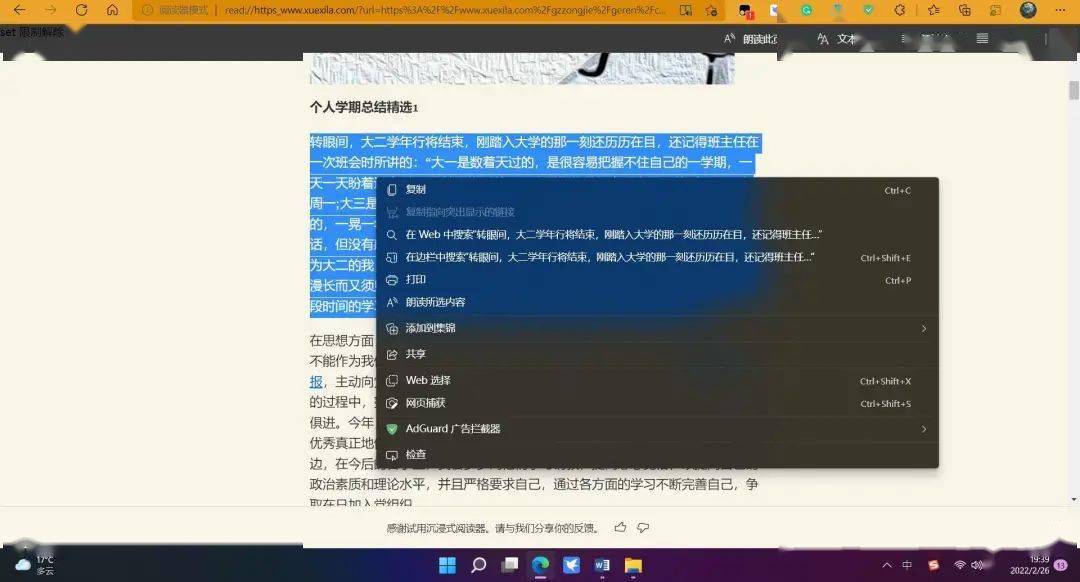Image resolution: width=1080 pixels, height=582 pixels.
Task: Open the user profile avatar
Action: pos(1028,10)
